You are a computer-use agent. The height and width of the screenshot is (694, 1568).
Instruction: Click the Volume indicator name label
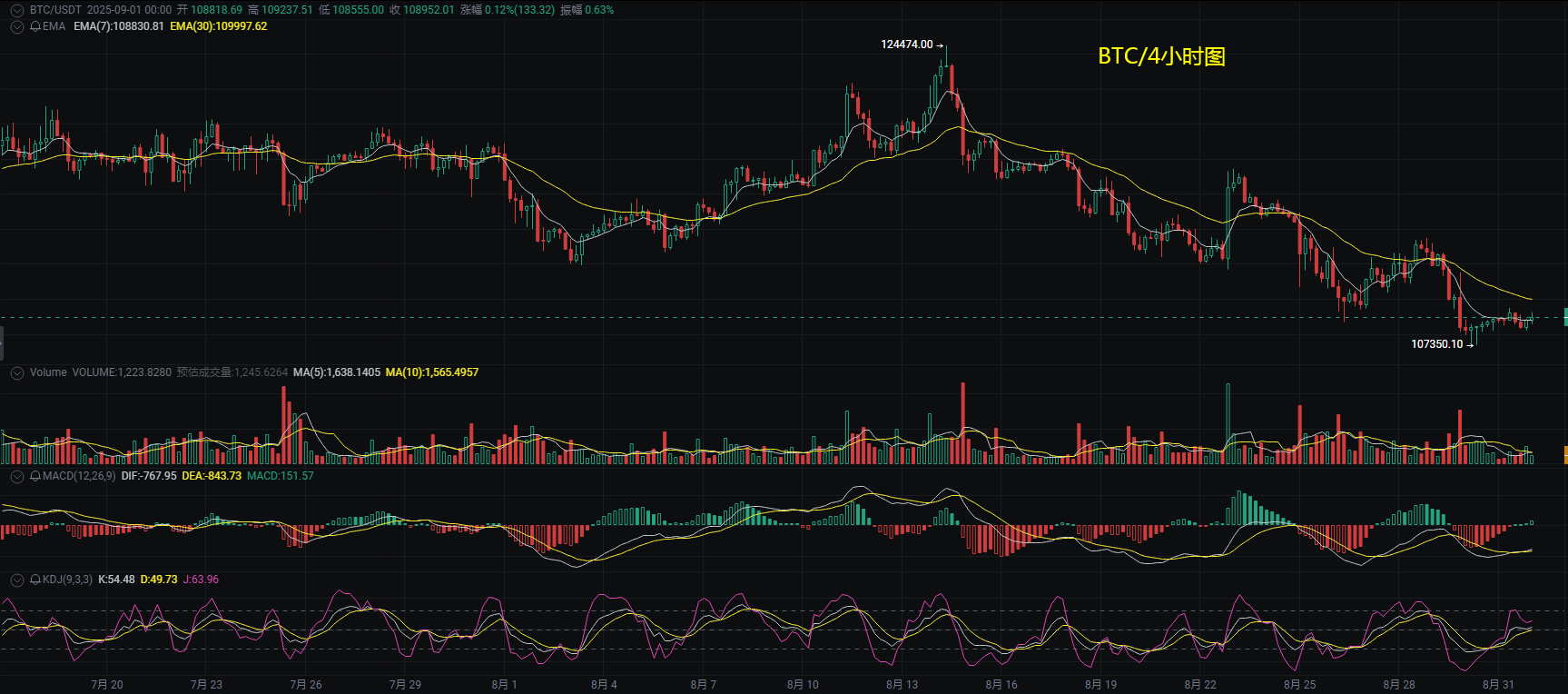48,372
